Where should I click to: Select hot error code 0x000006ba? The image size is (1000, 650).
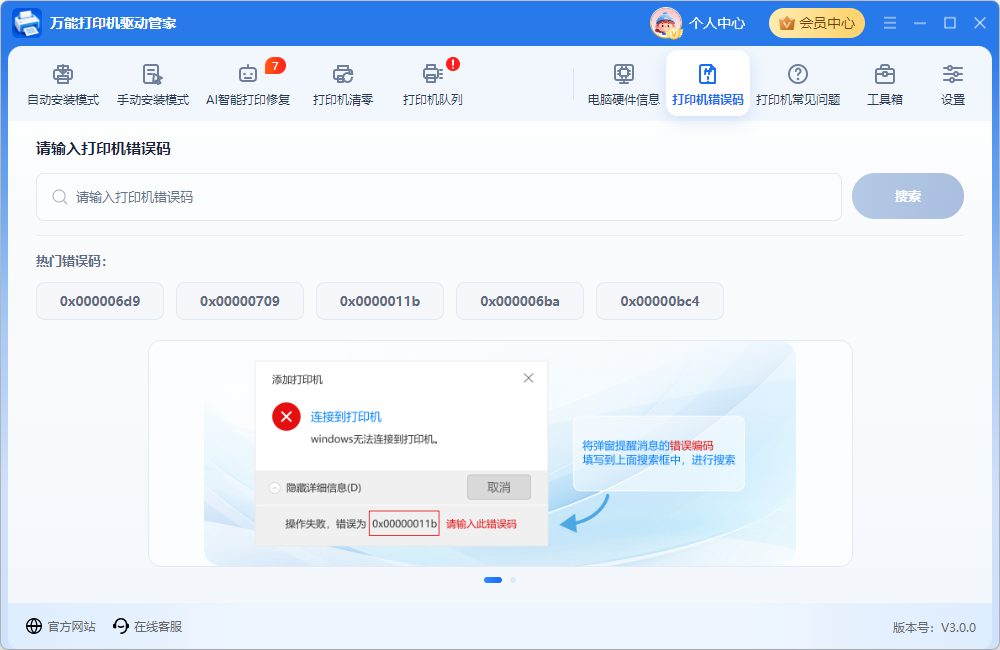tap(520, 301)
